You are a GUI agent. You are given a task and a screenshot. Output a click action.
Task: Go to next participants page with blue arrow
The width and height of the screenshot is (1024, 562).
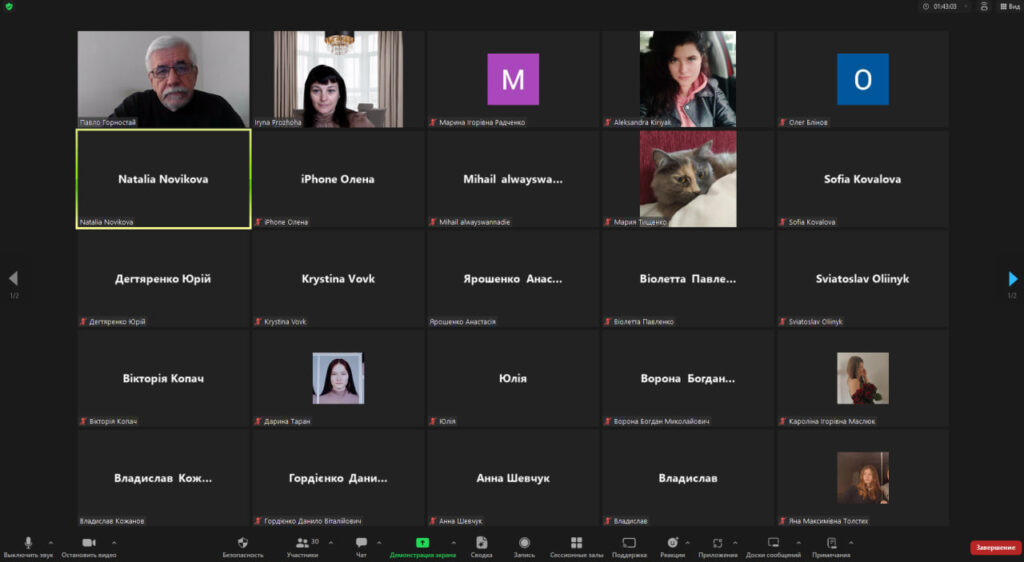[x=1012, y=279]
